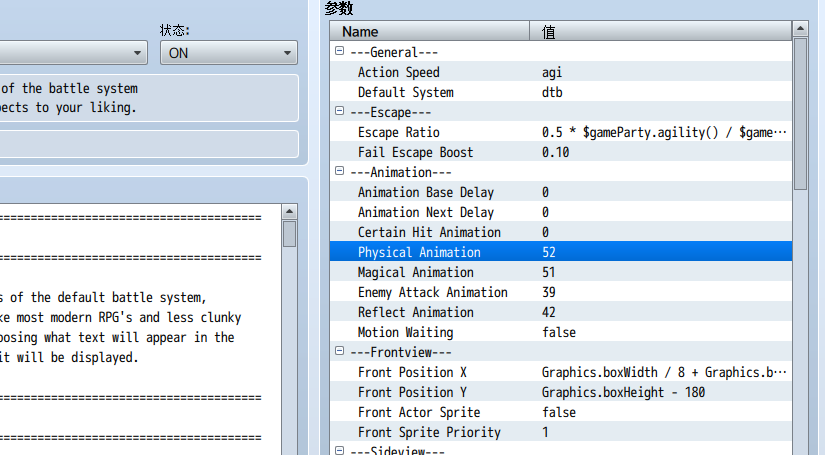Select the Escape Ratio parameter row
825x455 pixels.
tap(561, 132)
